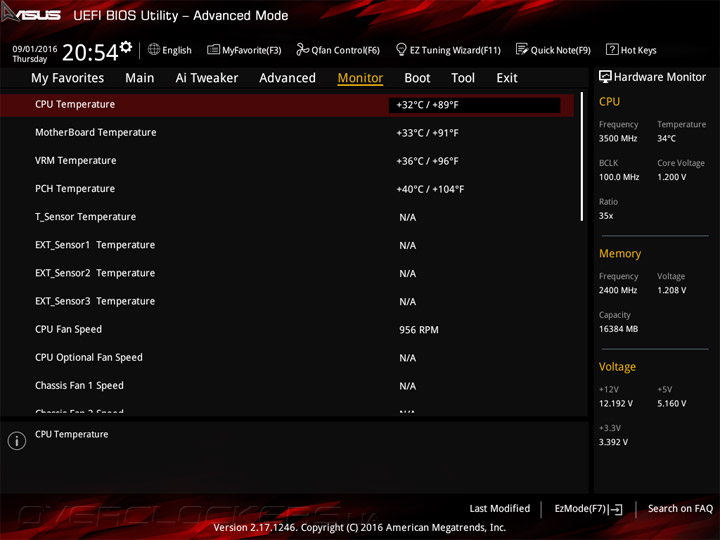
Task: Click the EzMode exit arrow icon
Action: (616, 509)
